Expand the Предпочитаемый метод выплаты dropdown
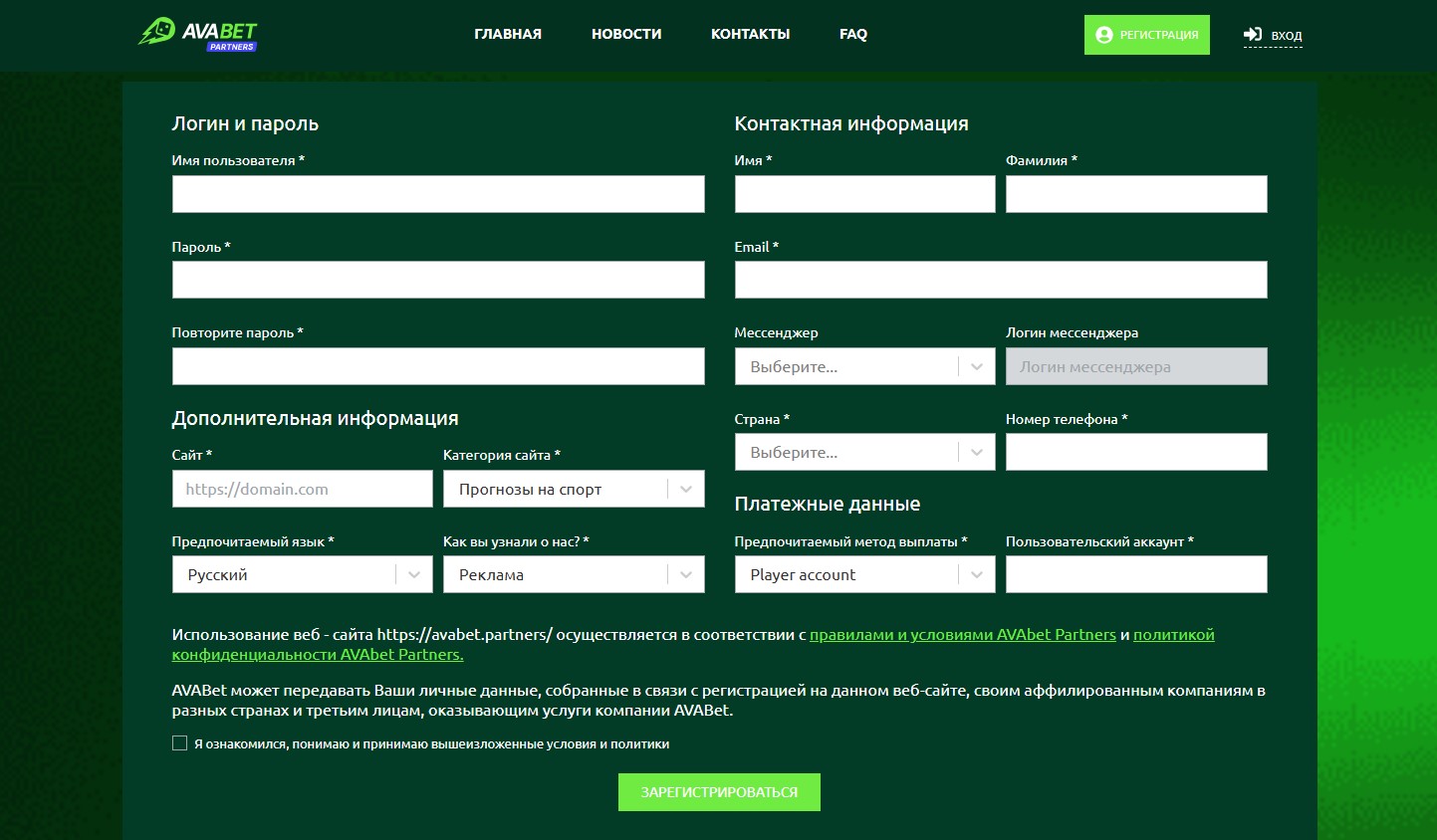 tap(864, 574)
